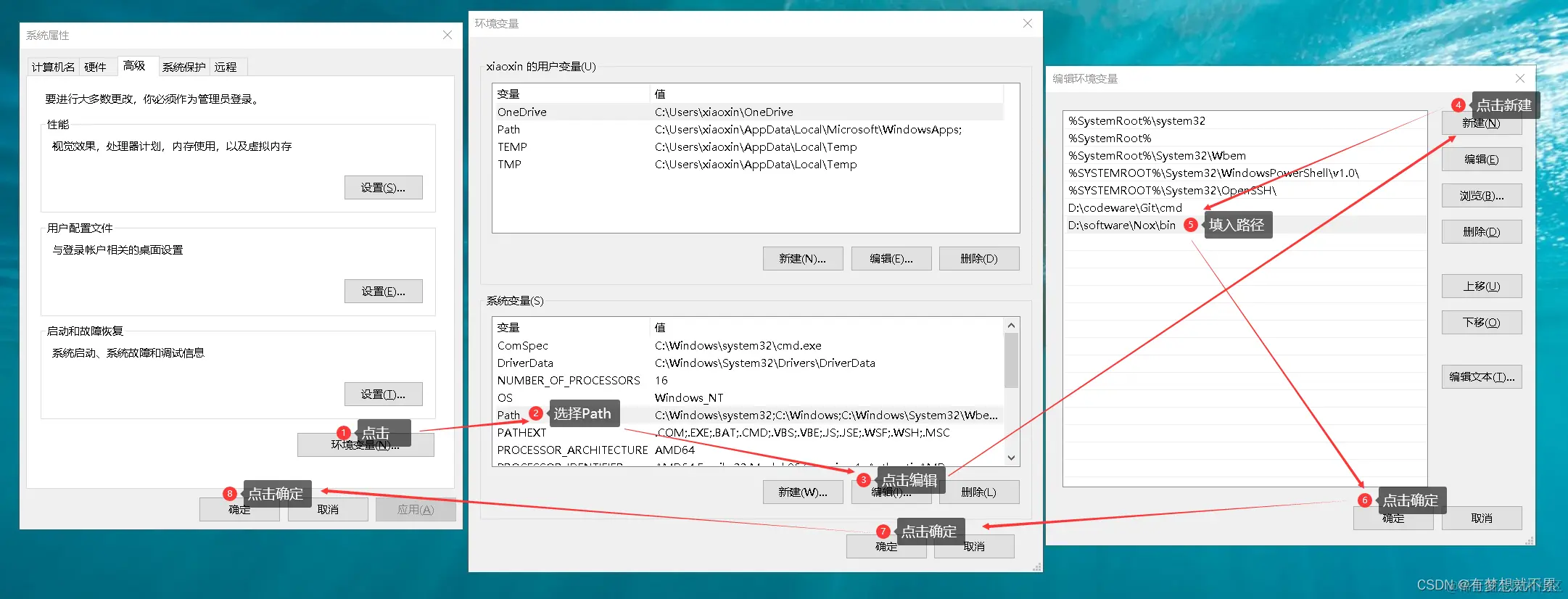This screenshot has height=599, width=1568.
Task: Click 下移(O) to move entry down
Action: (1482, 322)
